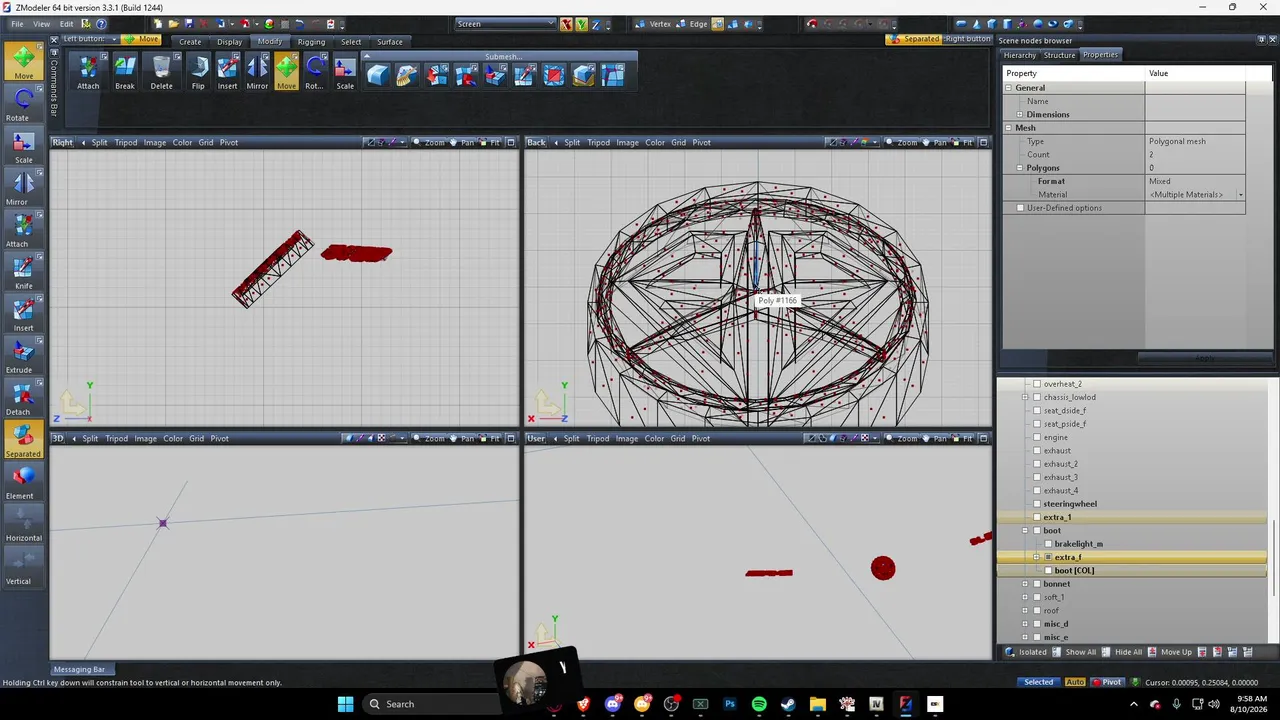Toggle X axis lock button
1280x720 pixels.
click(567, 24)
